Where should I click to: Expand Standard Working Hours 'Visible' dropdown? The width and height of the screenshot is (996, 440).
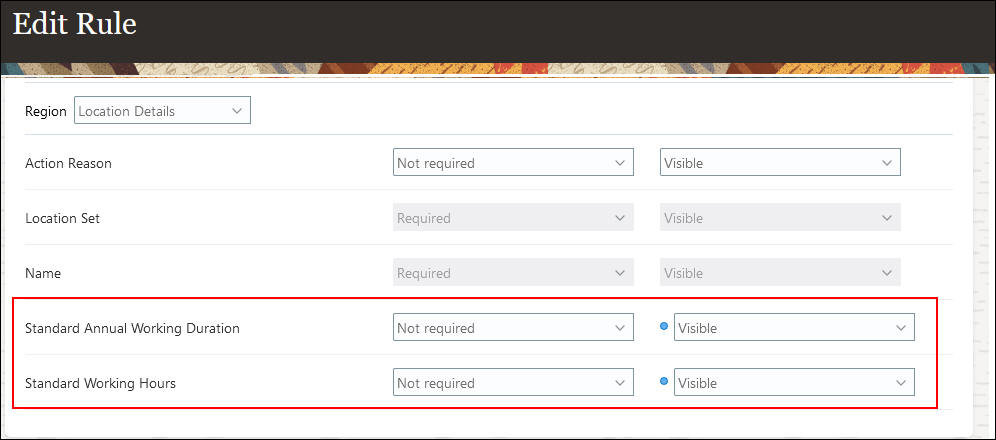(794, 383)
